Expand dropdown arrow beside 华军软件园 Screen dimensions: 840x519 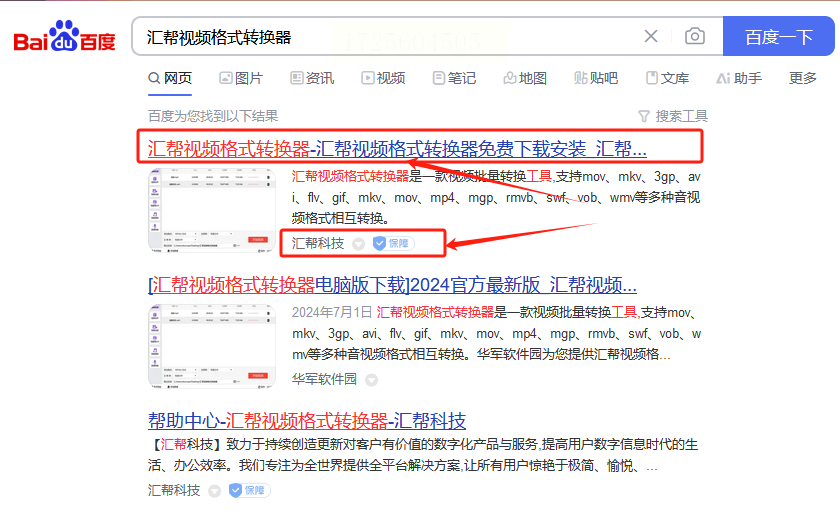371,380
